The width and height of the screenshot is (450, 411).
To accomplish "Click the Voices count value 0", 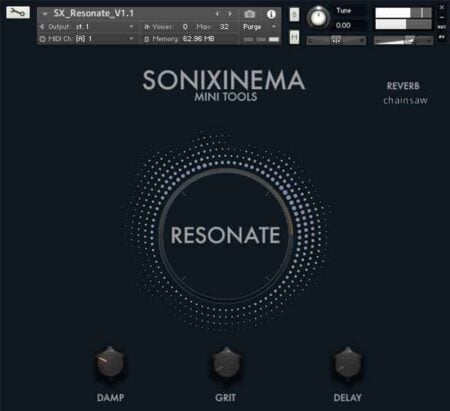I will [x=185, y=27].
